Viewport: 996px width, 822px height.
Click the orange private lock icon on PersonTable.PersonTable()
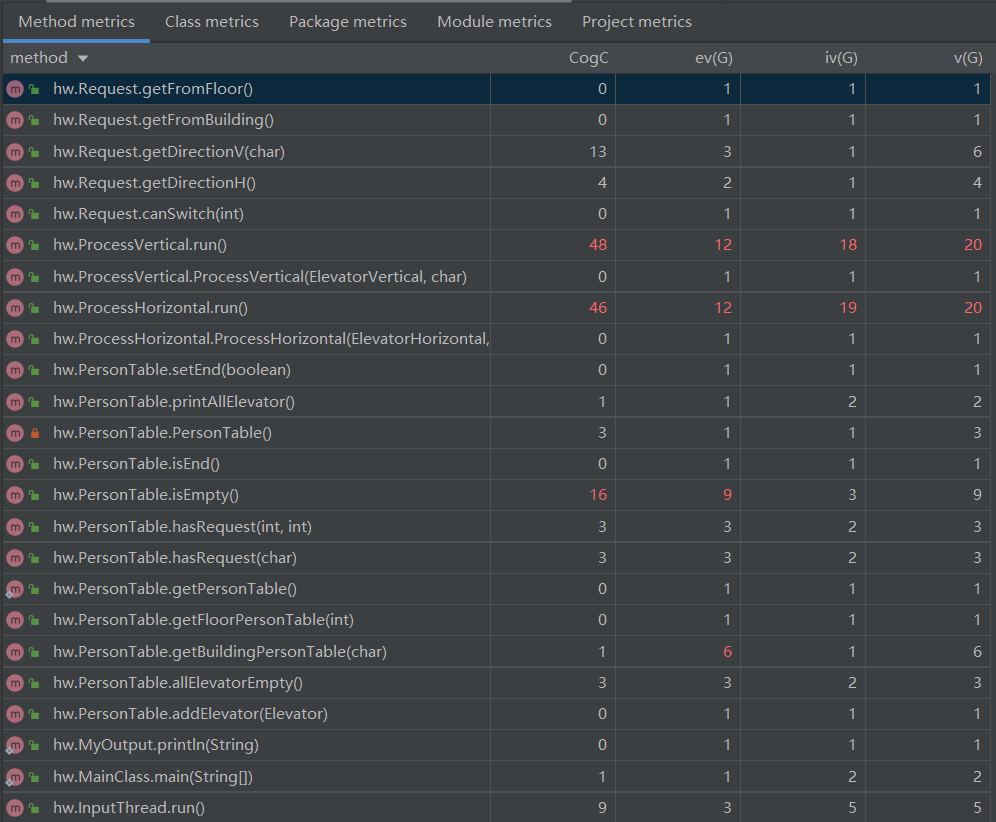pos(35,433)
